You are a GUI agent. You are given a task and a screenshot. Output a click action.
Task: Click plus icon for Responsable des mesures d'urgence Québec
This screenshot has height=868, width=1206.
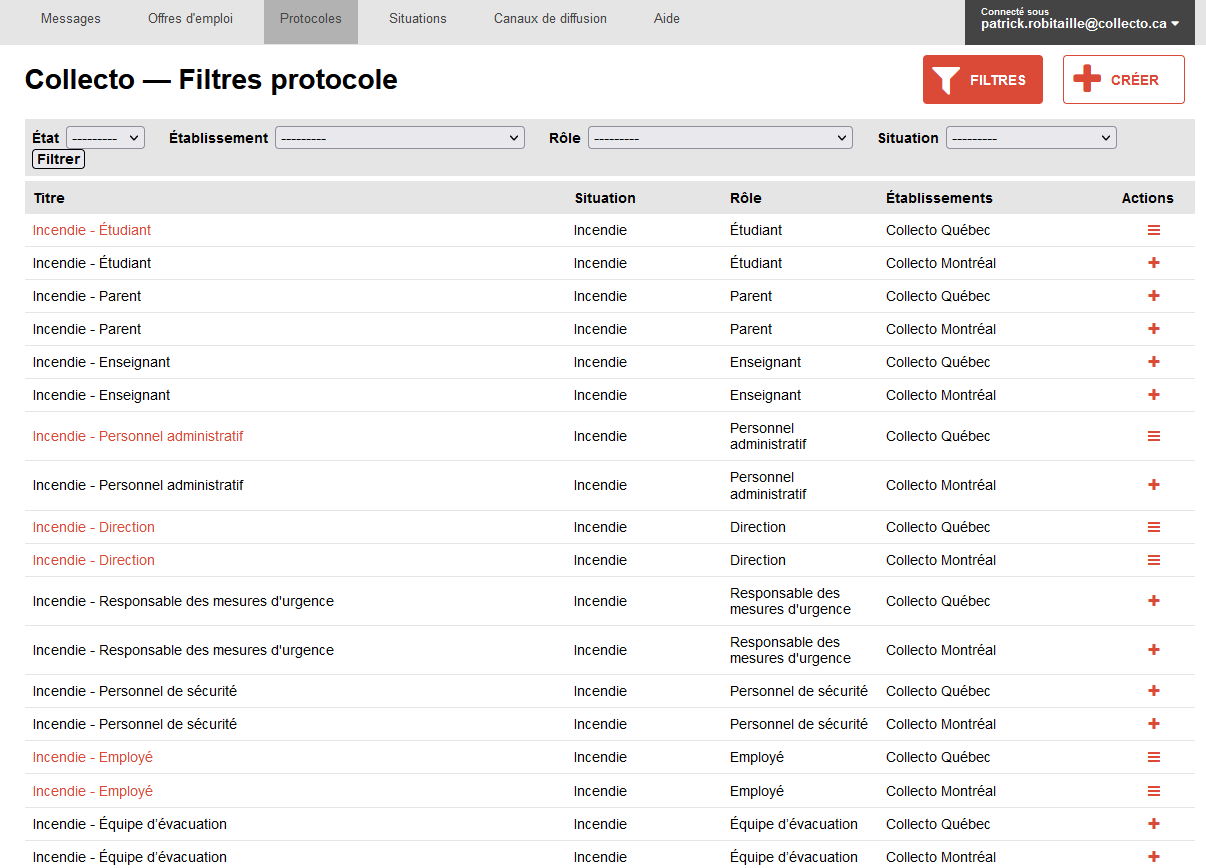pos(1153,601)
